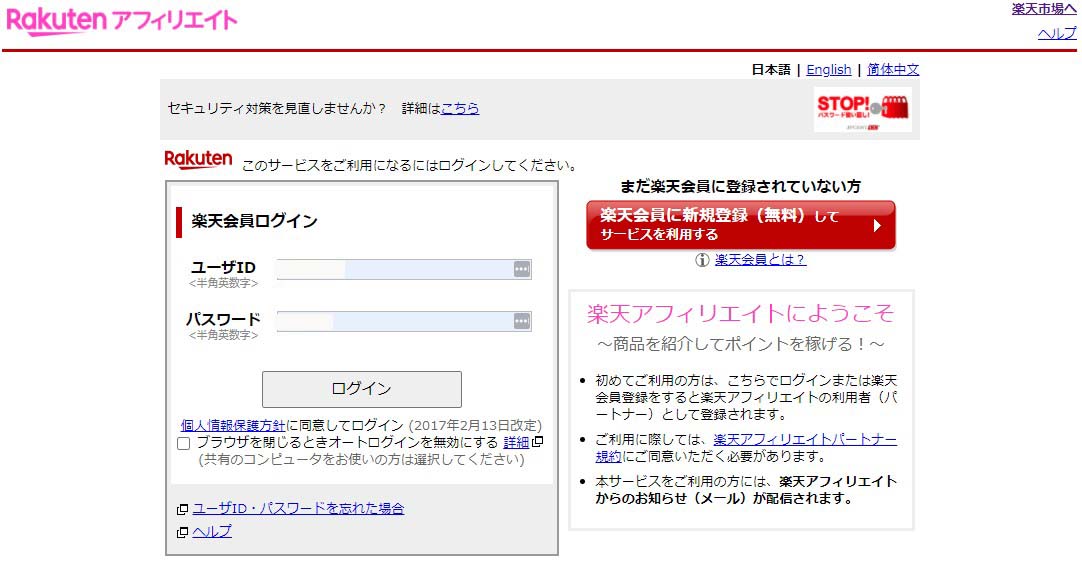Click まだ楽天会員に登録されていない方 text
This screenshot has height=578, width=1082.
740,186
